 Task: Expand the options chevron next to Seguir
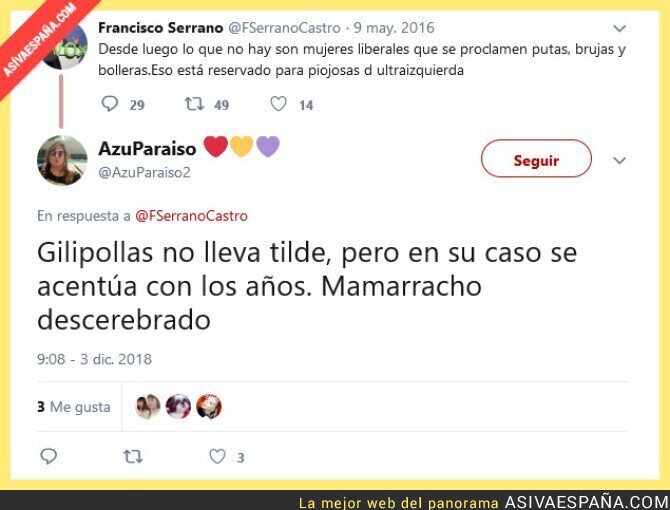[x=619, y=161]
